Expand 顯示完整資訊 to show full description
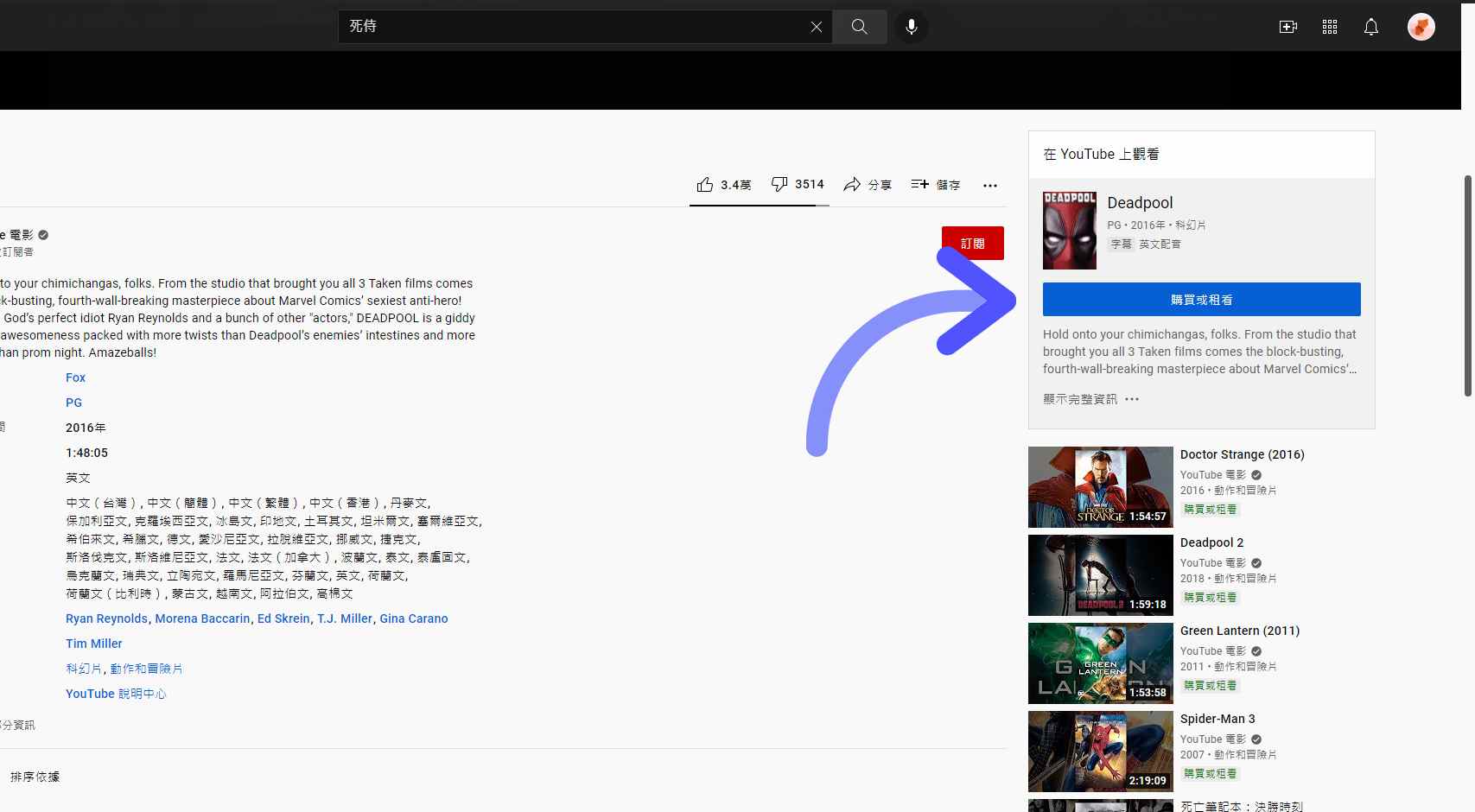 [x=1078, y=399]
